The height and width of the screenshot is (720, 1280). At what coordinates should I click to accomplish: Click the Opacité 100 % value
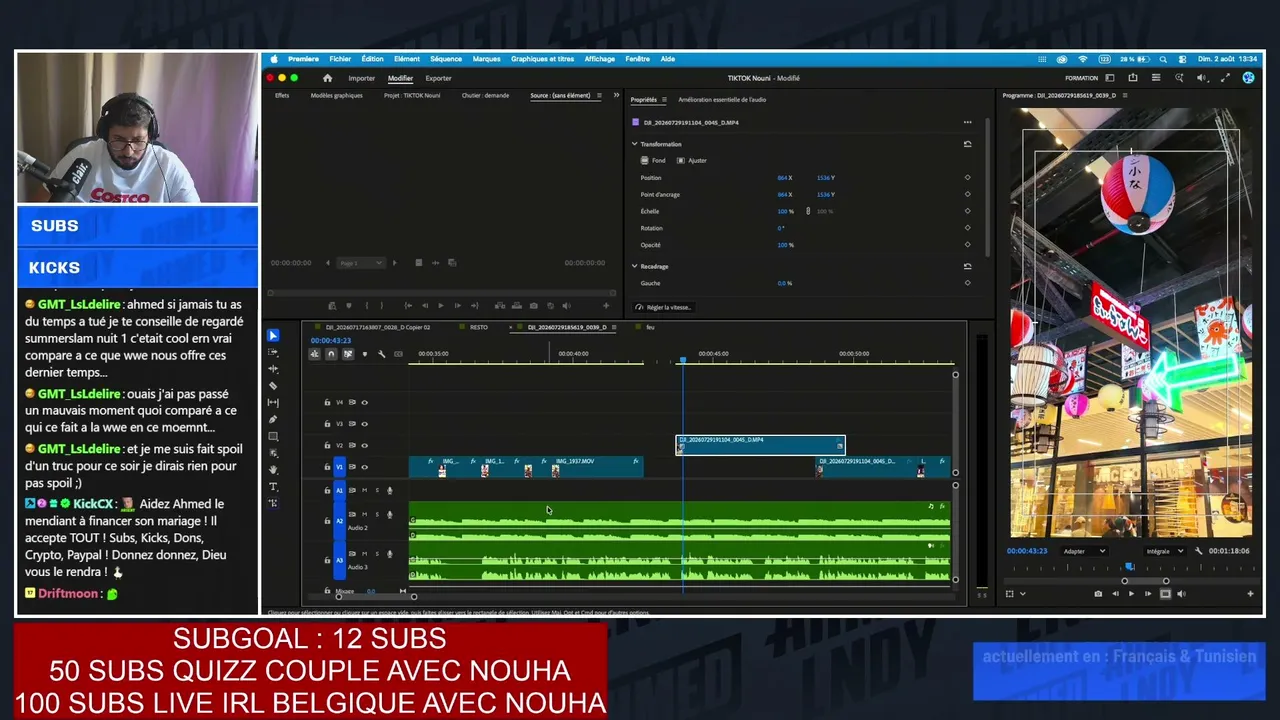786,245
